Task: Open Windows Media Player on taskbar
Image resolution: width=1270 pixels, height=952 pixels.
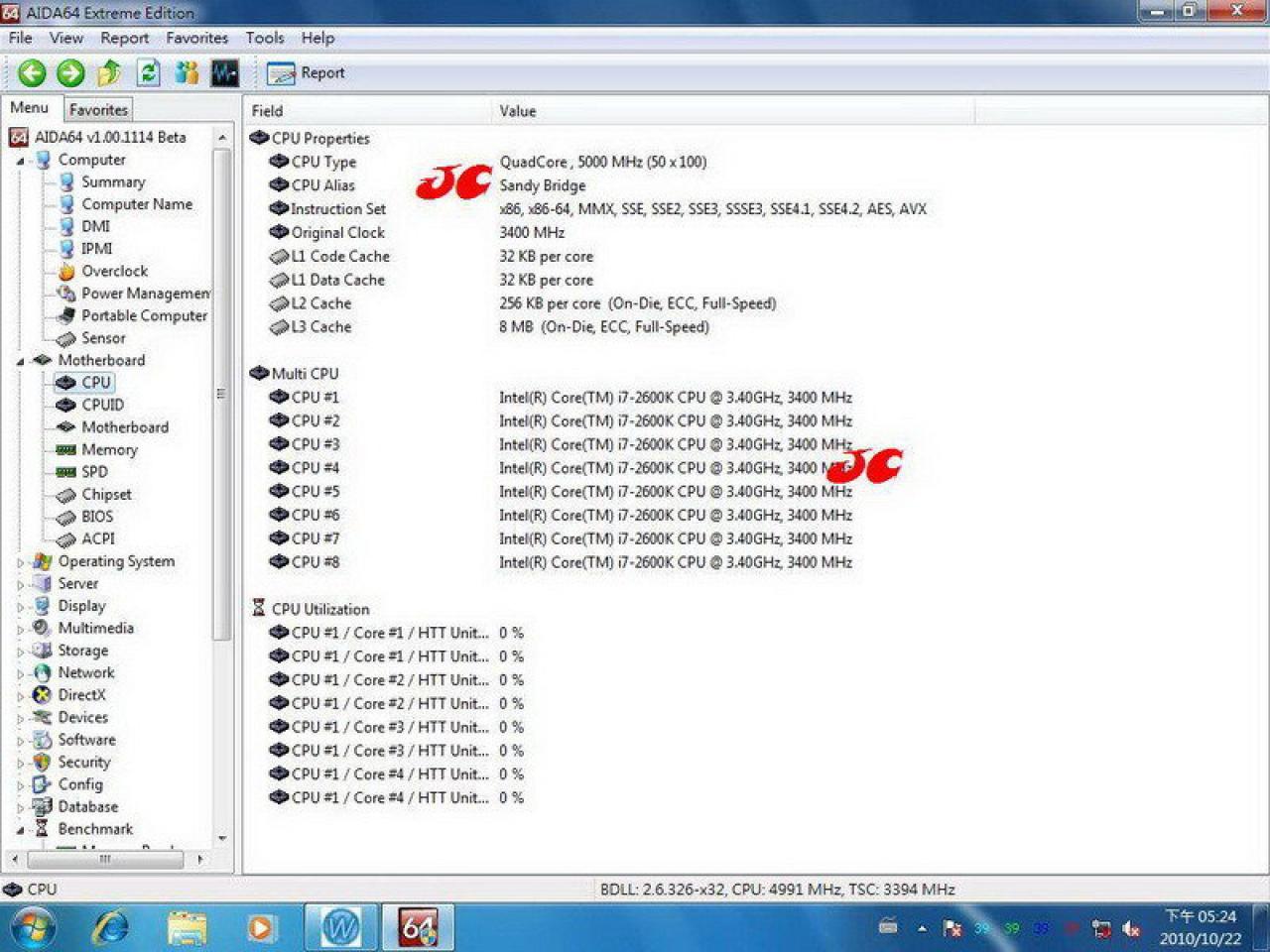Action: point(261,928)
